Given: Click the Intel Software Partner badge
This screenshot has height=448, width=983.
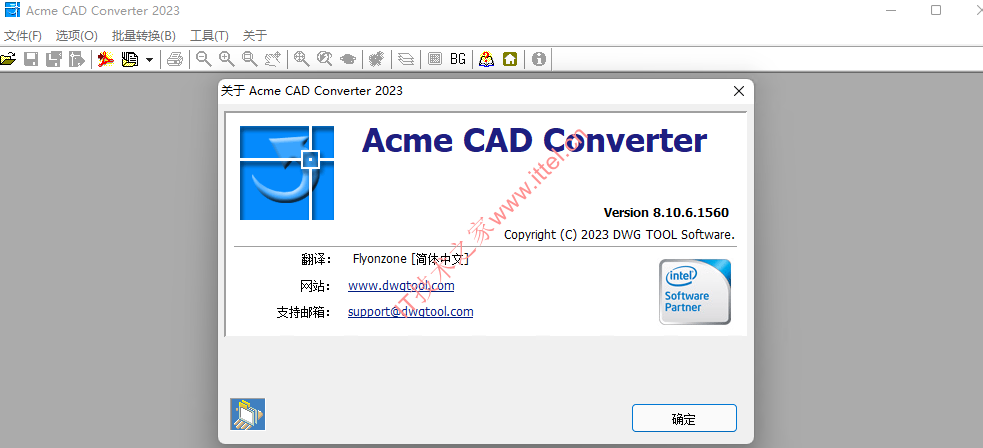Looking at the screenshot, I should click(x=695, y=292).
